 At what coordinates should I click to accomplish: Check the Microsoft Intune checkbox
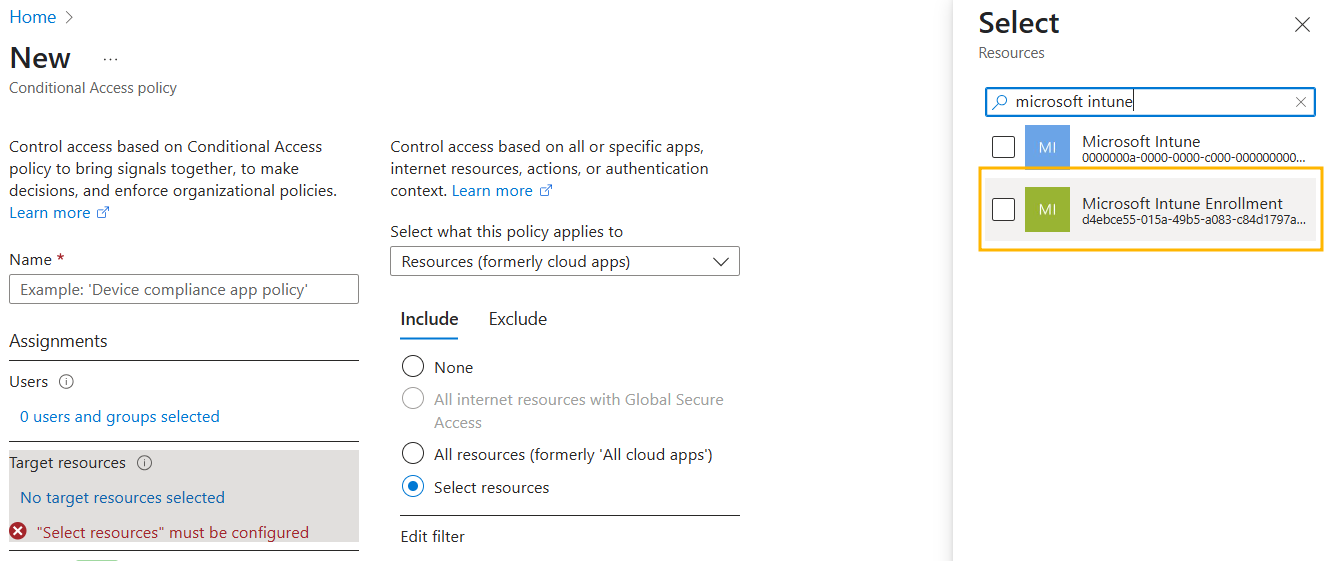coord(1003,147)
